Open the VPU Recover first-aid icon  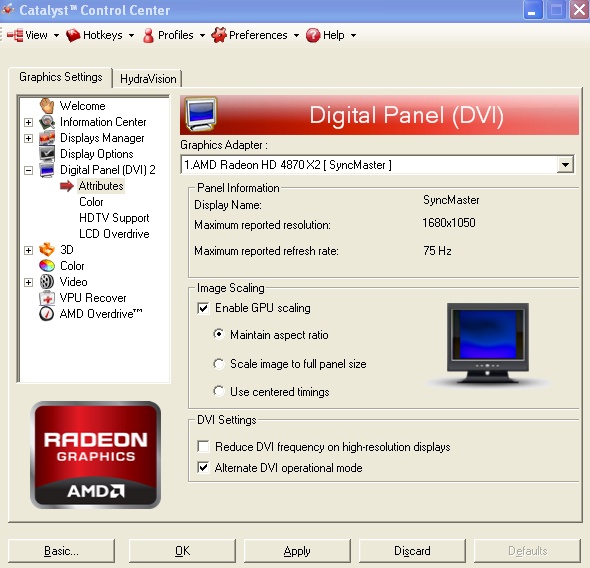47,298
